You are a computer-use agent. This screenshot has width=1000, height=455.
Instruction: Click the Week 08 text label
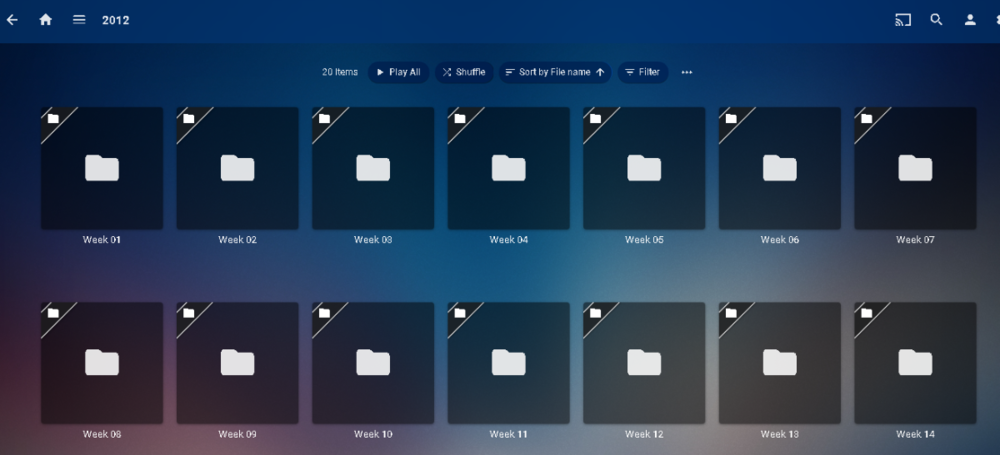[102, 435]
